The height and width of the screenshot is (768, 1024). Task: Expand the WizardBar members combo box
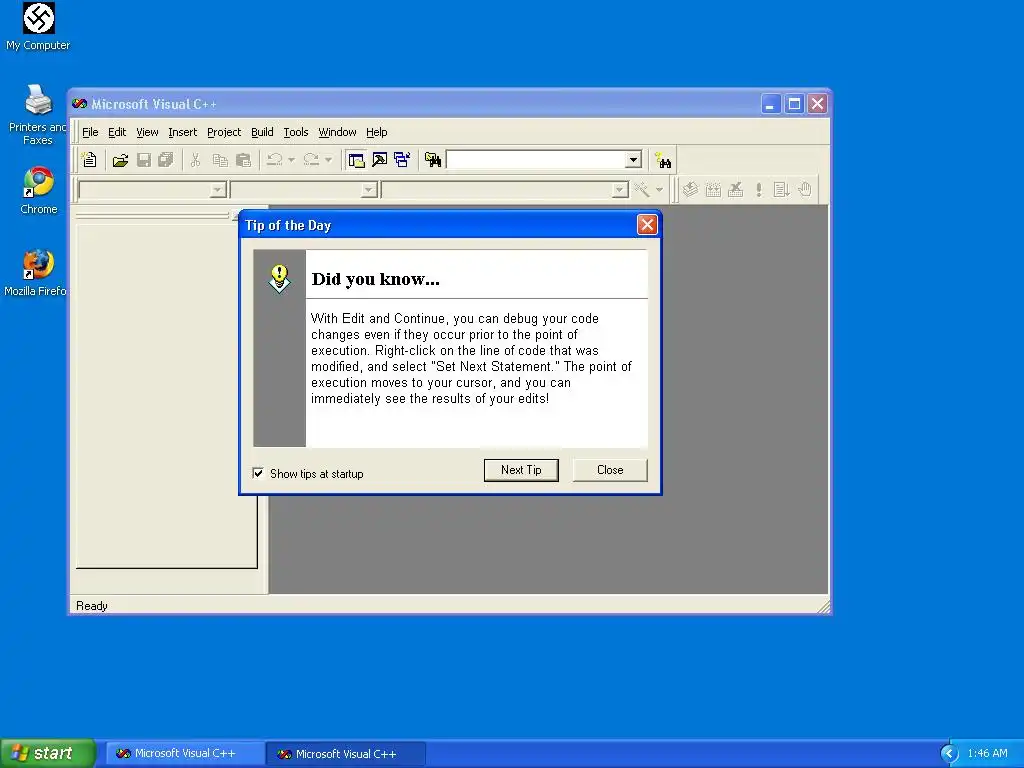pos(620,190)
